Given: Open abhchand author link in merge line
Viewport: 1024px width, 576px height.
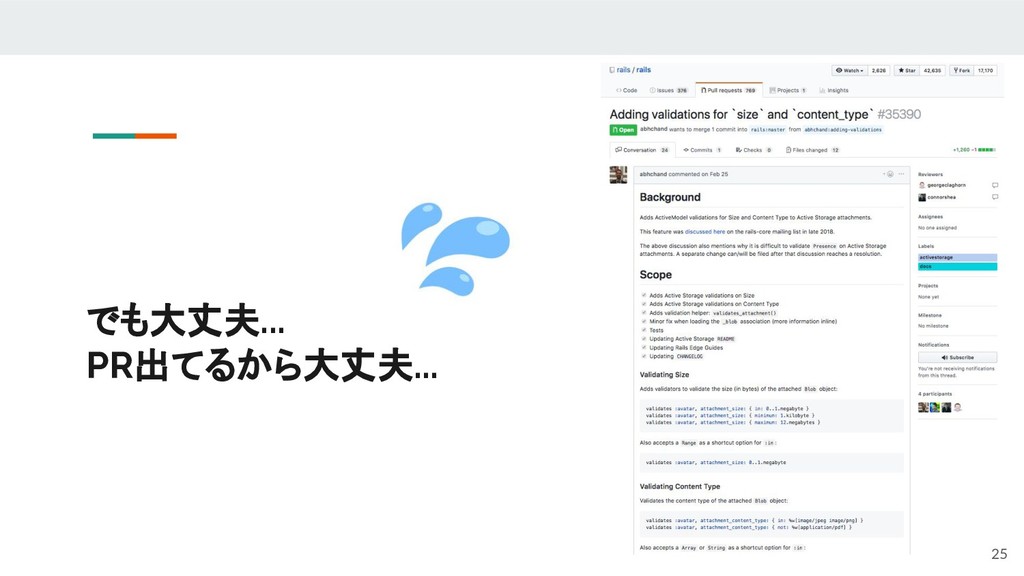Looking at the screenshot, I should [653, 129].
